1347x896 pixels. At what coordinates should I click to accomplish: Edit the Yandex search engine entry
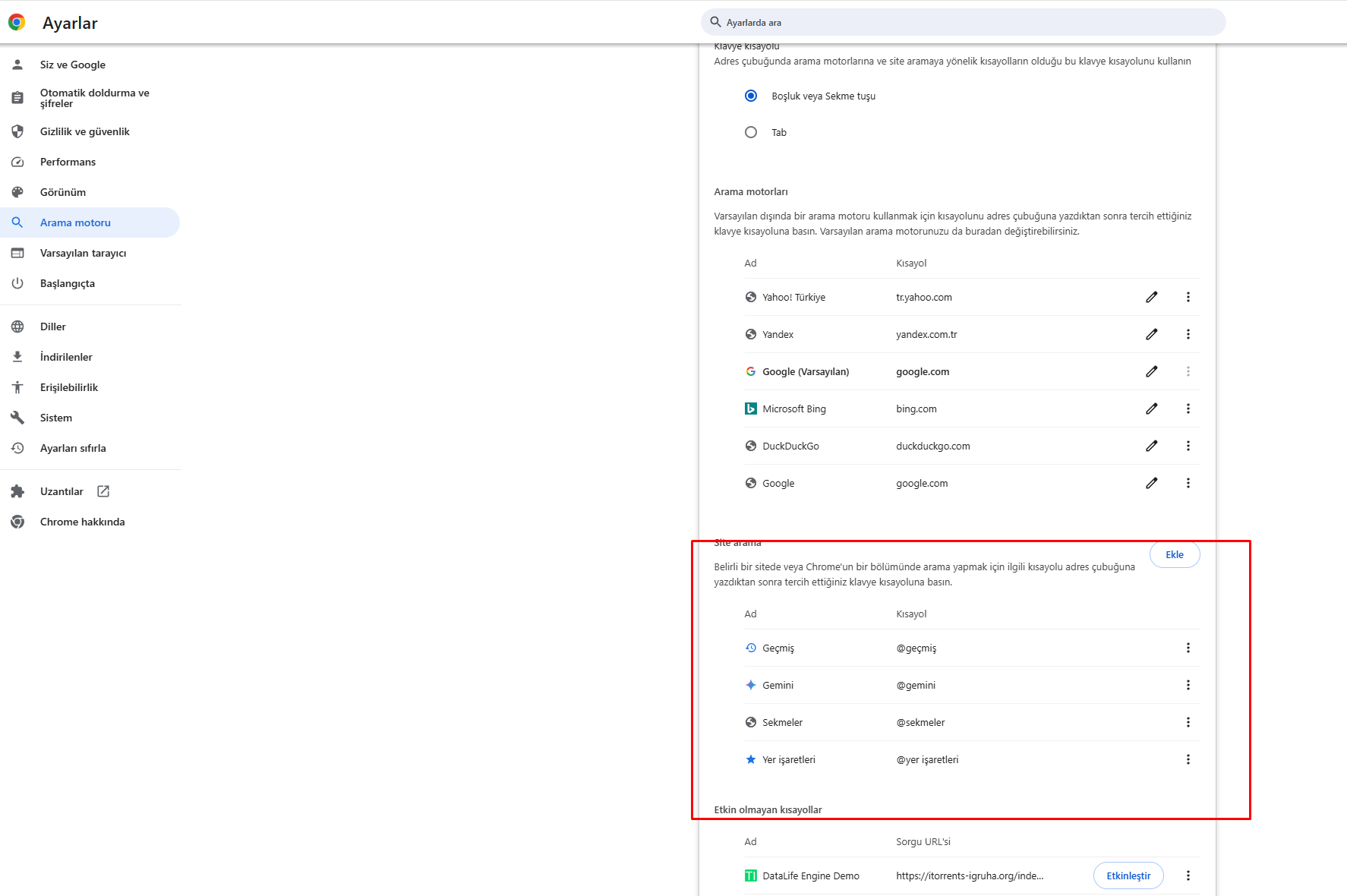1151,334
